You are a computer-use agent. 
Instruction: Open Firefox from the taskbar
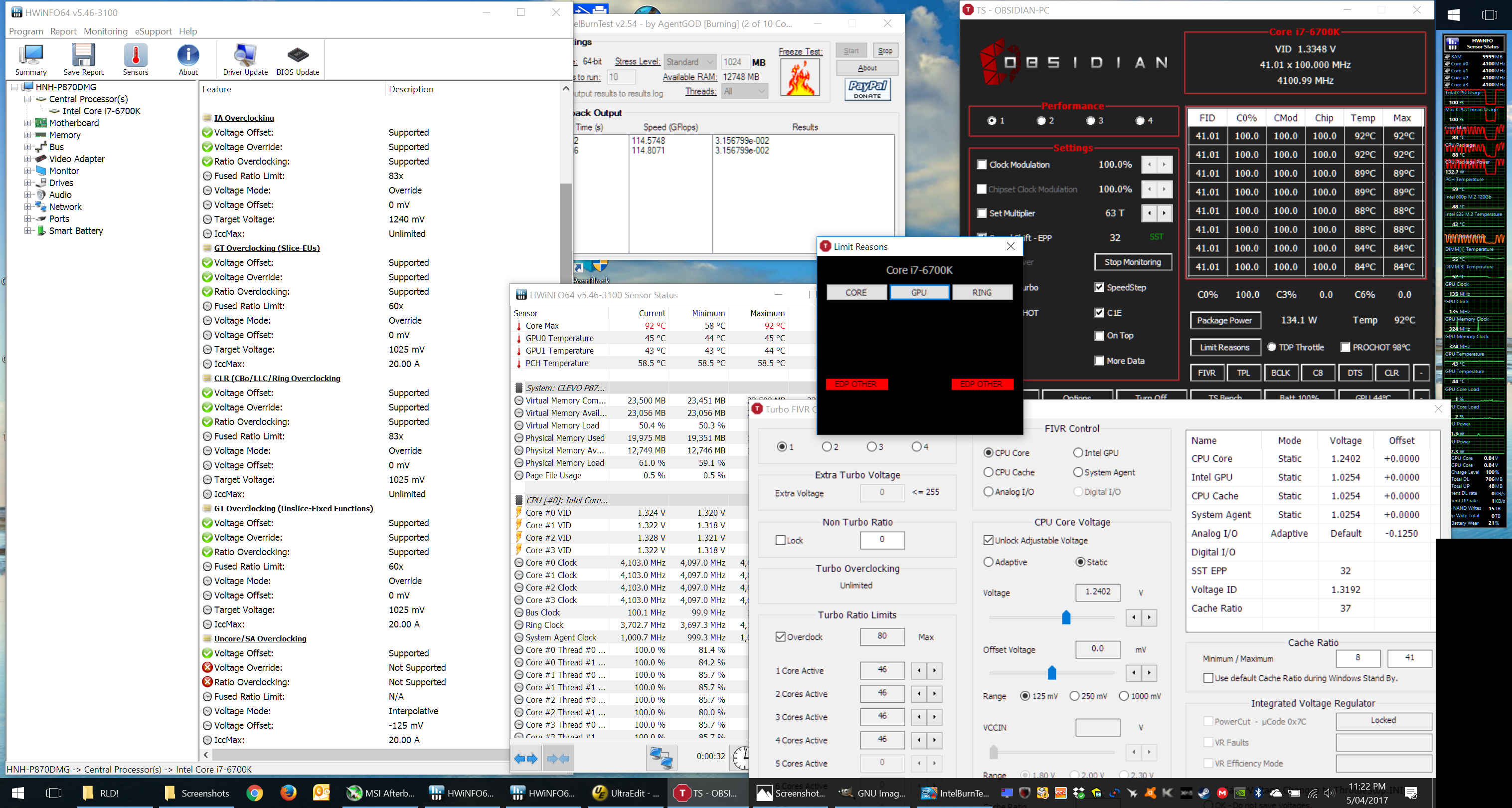pos(288,794)
